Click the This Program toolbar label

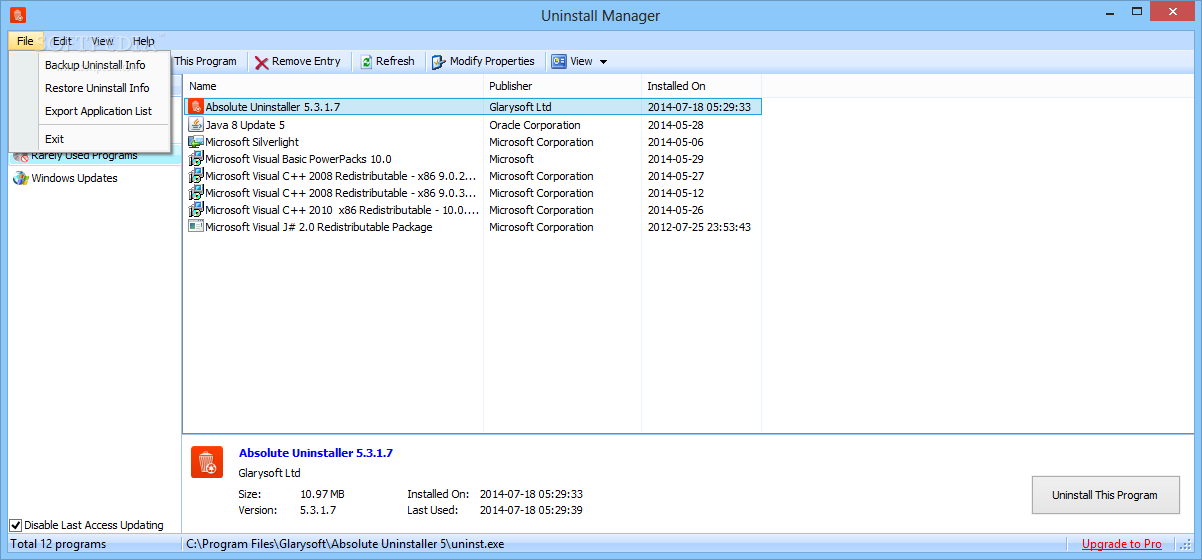pos(205,62)
